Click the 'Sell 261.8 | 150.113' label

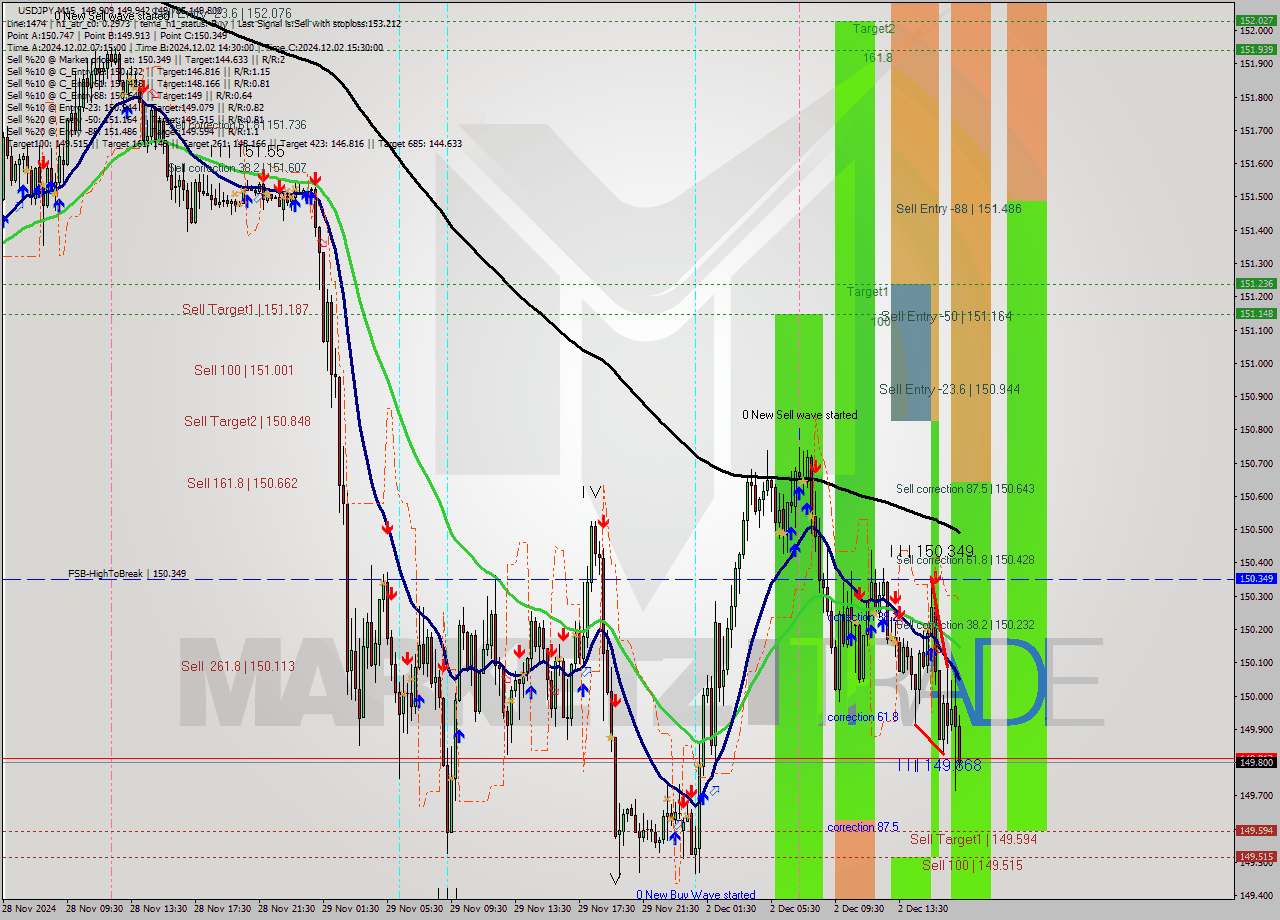(238, 666)
